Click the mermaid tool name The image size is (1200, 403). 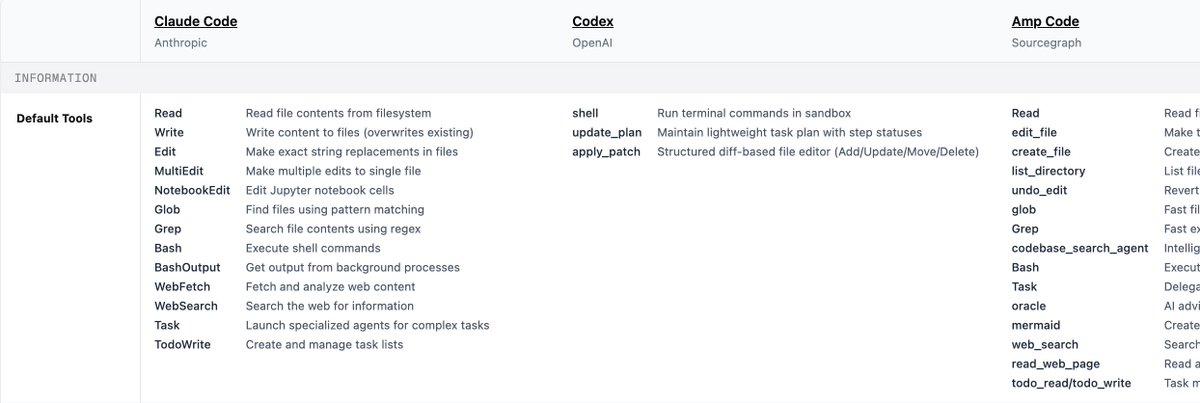tap(1036, 325)
